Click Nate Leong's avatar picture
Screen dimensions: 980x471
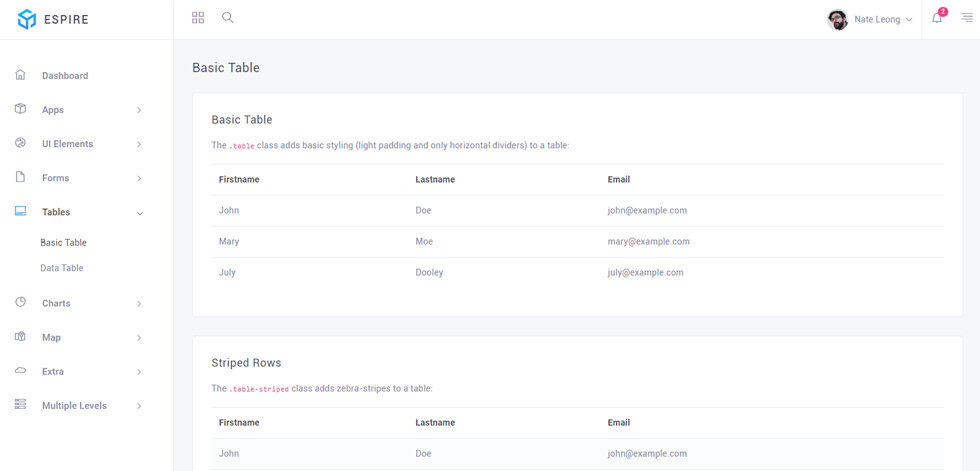point(838,19)
